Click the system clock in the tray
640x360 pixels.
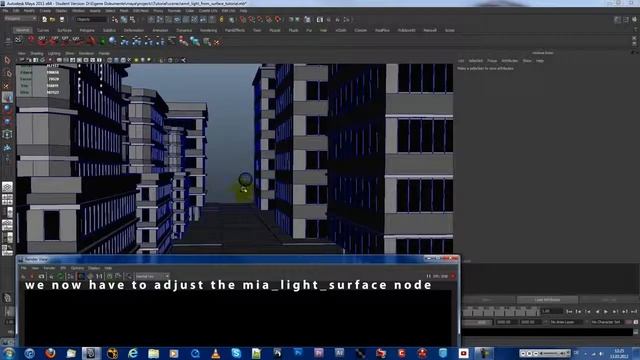click(619, 353)
